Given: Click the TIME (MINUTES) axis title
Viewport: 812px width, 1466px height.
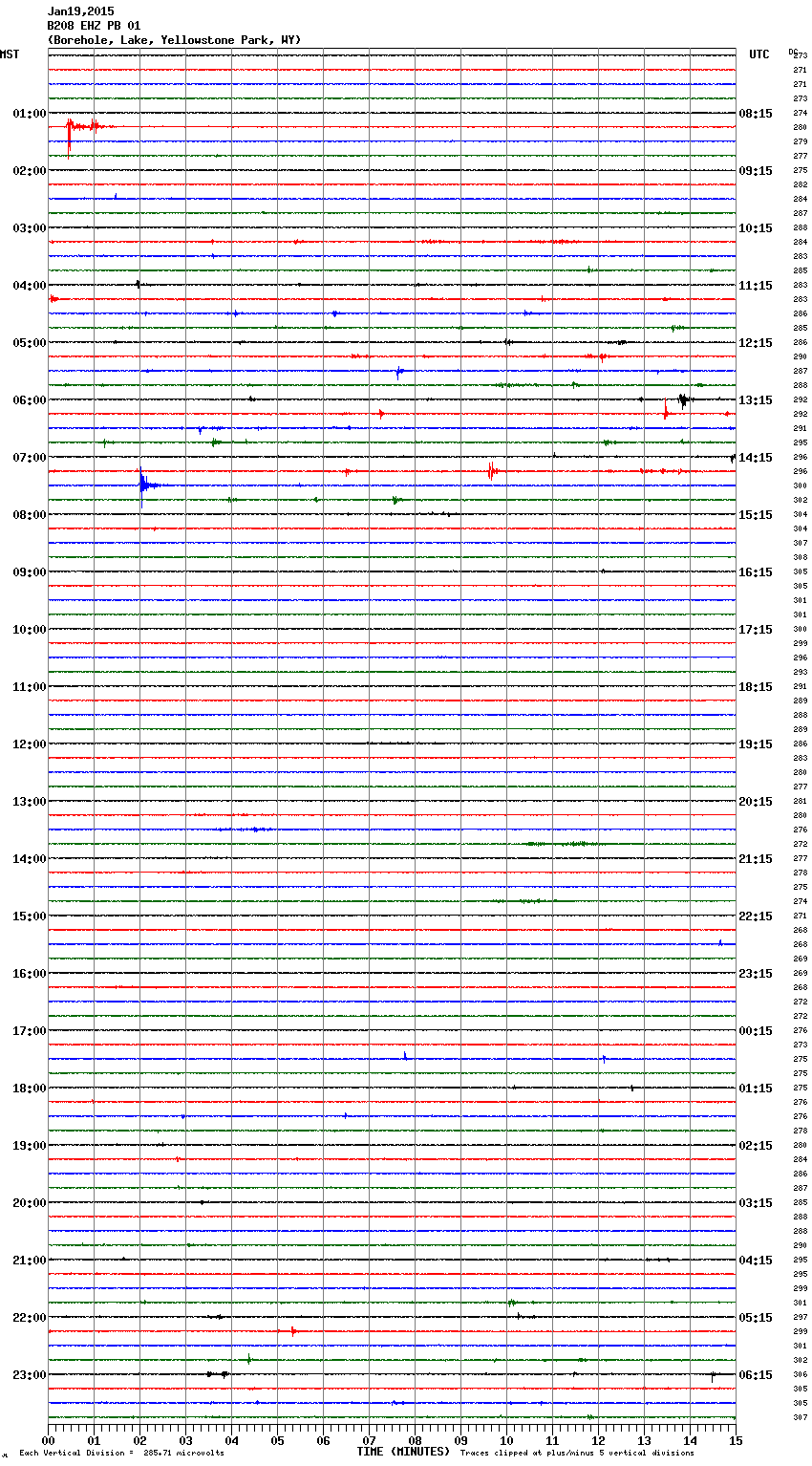Looking at the screenshot, I should pyautogui.click(x=403, y=1452).
